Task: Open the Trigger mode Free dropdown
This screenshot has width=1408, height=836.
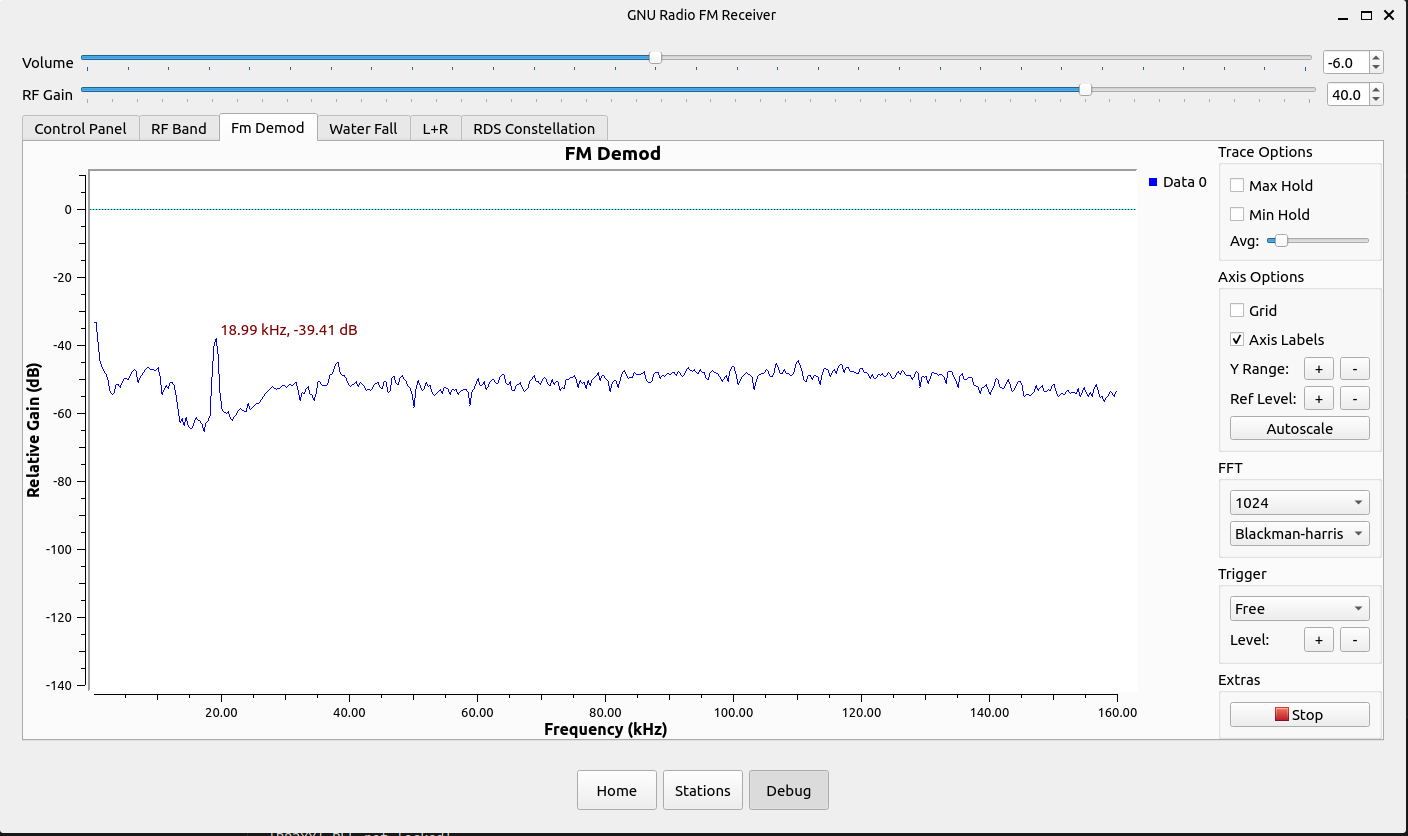Action: coord(1299,608)
